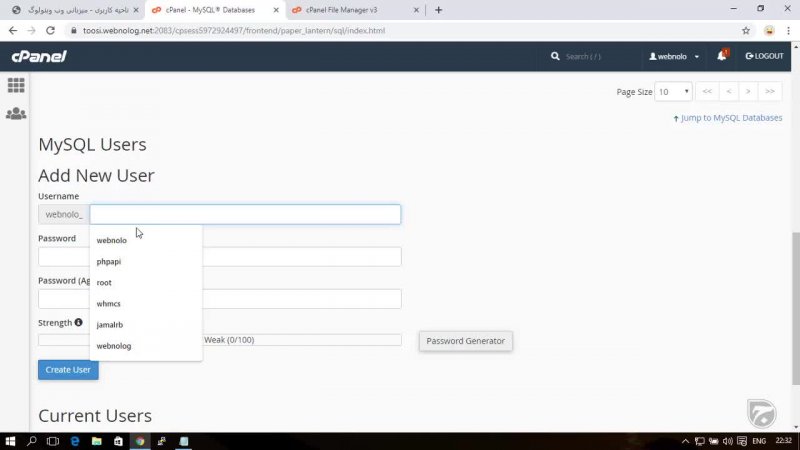
Task: Bookmark this page with star icon
Action: 746,31
